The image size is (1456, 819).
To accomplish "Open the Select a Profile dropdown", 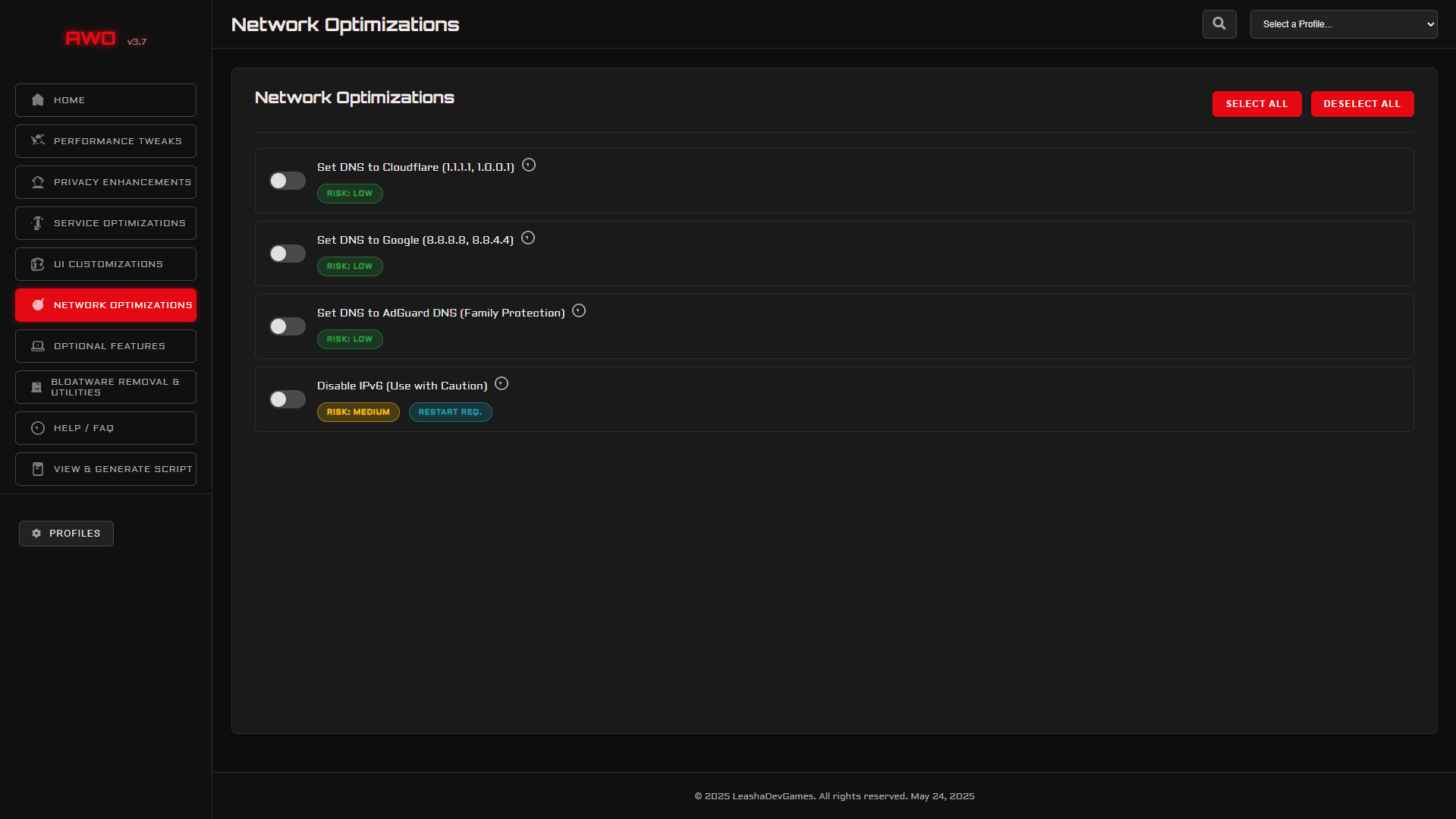I will click(x=1344, y=24).
